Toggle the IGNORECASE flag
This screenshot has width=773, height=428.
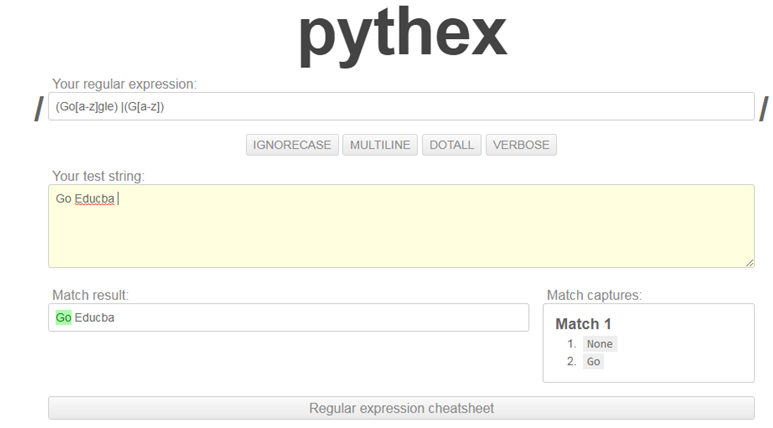point(292,145)
